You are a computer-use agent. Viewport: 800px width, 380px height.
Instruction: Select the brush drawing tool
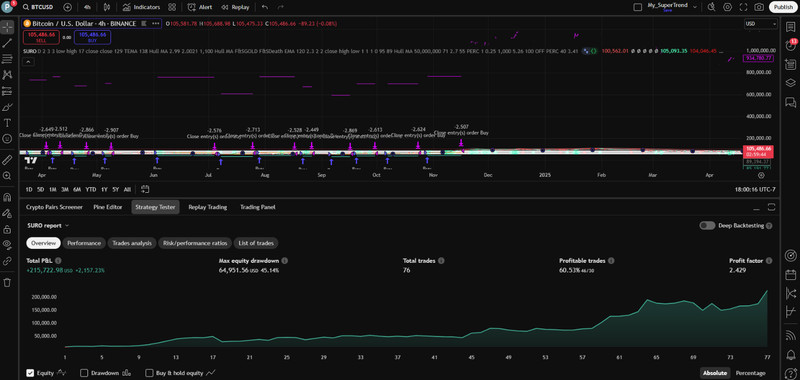[7, 107]
